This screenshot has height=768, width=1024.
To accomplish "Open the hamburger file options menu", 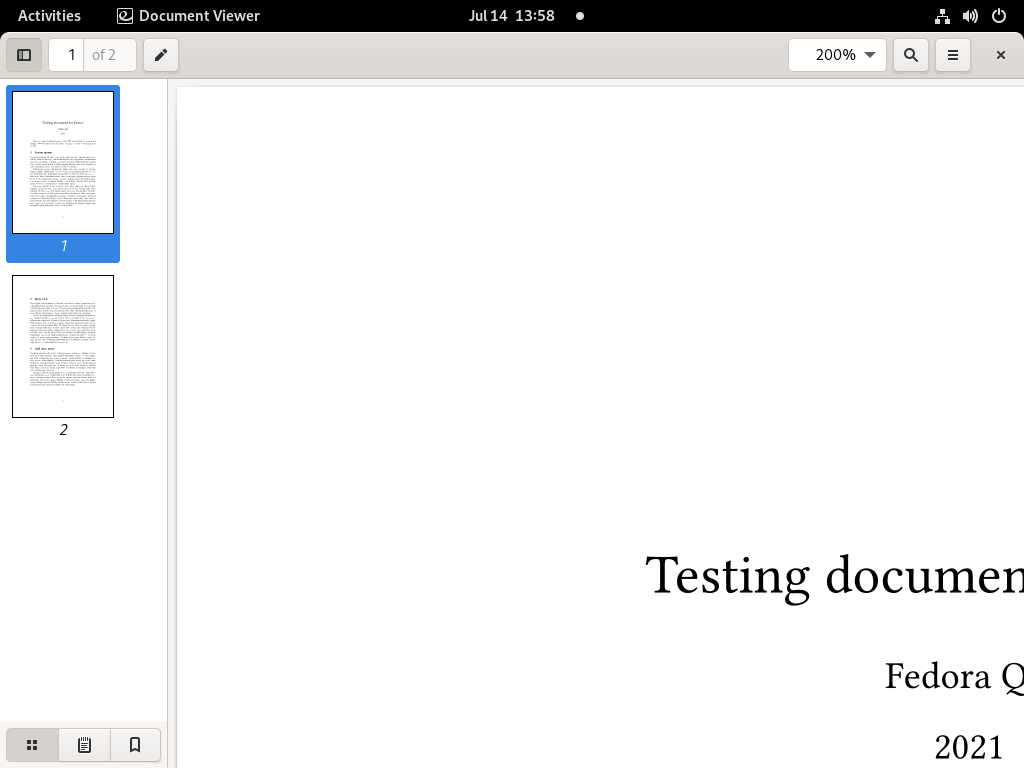I will (x=953, y=55).
